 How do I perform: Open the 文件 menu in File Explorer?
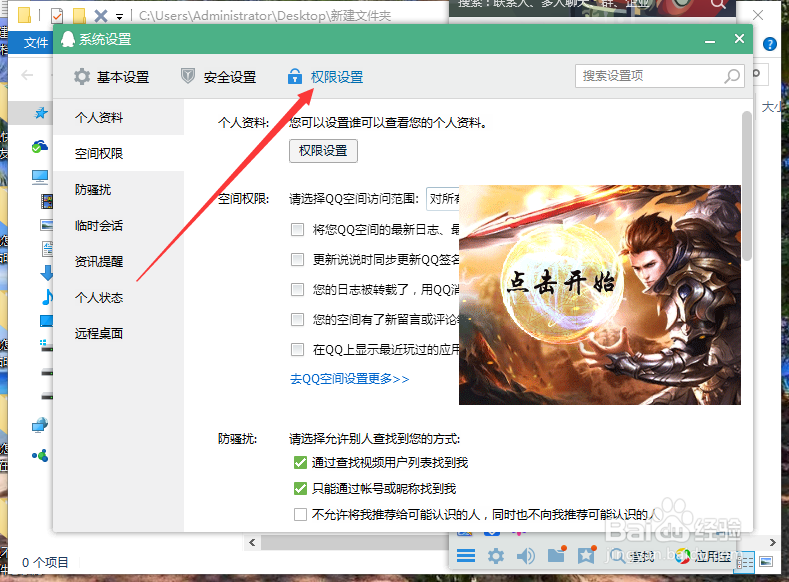tap(36, 43)
